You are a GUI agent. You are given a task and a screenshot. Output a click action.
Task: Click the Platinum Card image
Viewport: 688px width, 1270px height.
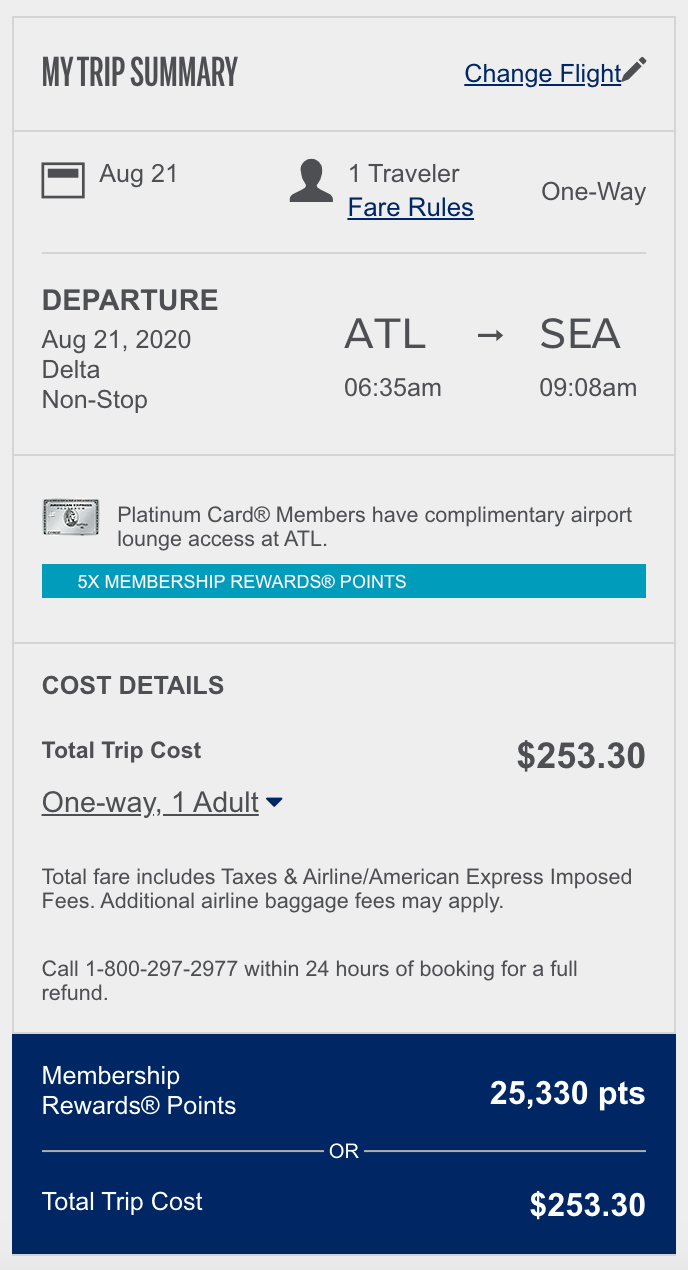(x=71, y=517)
